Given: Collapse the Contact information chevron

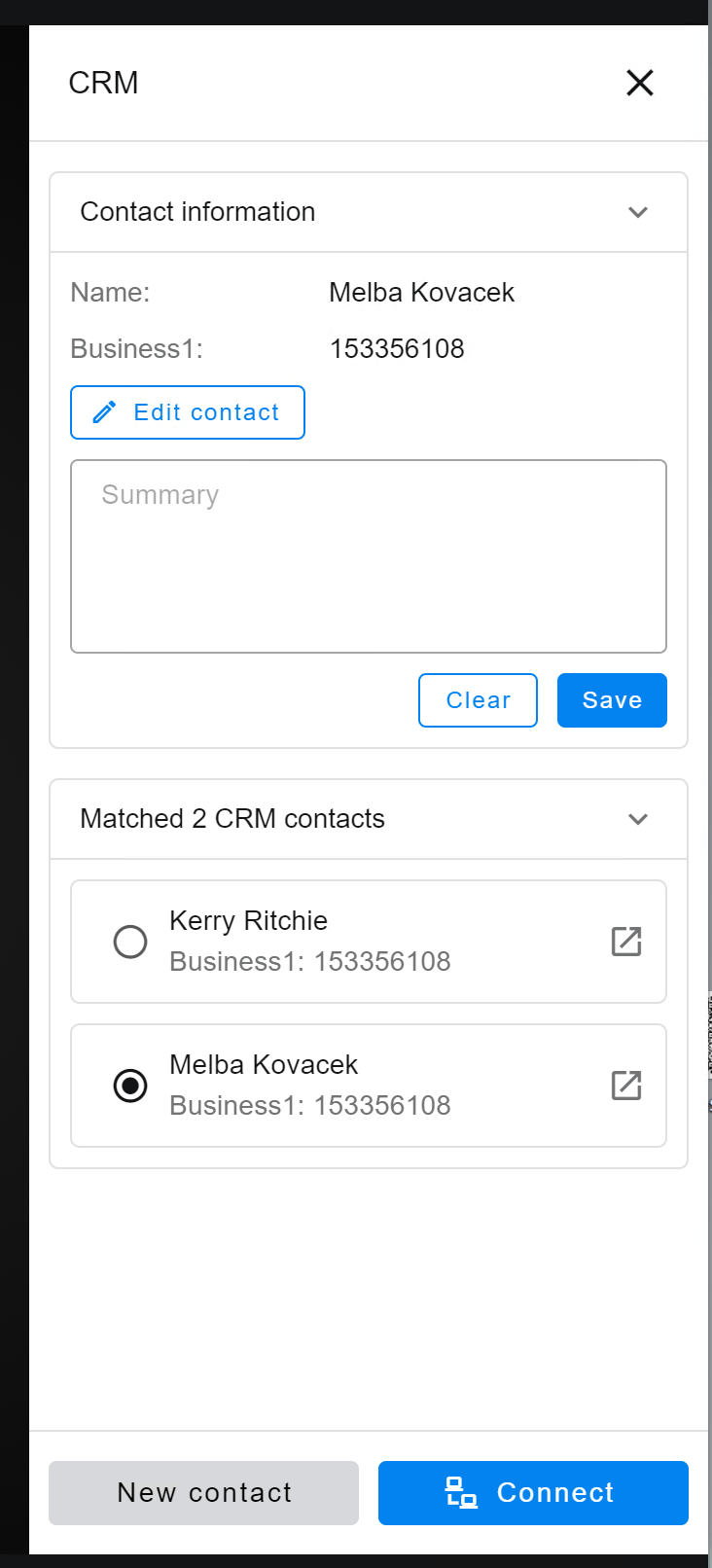Looking at the screenshot, I should coord(637,212).
